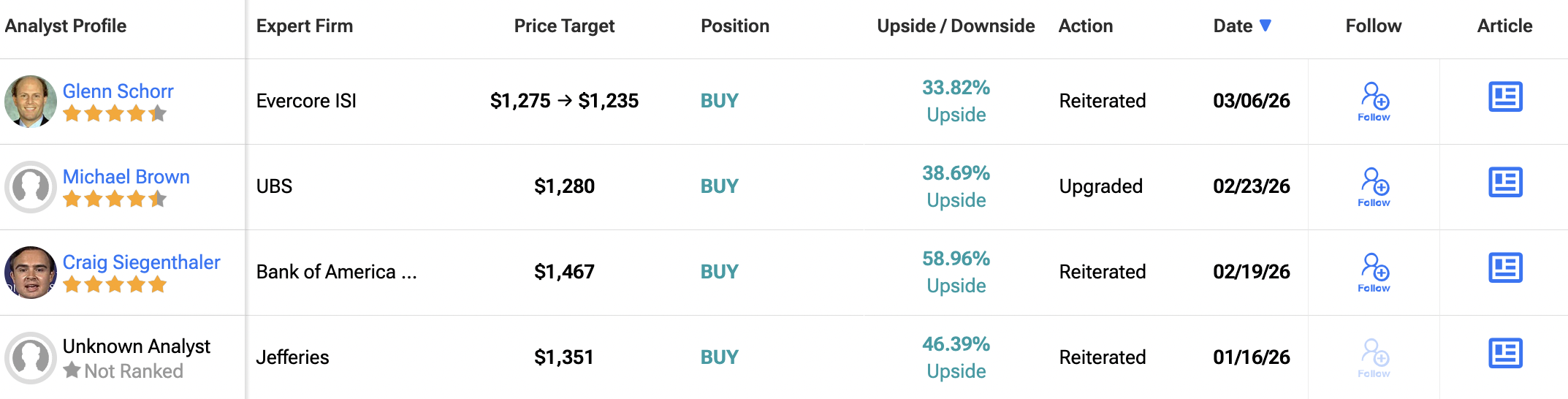Screen dimensions: 1568x399
Task: Click the disabled Follow icon for Unknown Analyst
Action: coord(1374,357)
